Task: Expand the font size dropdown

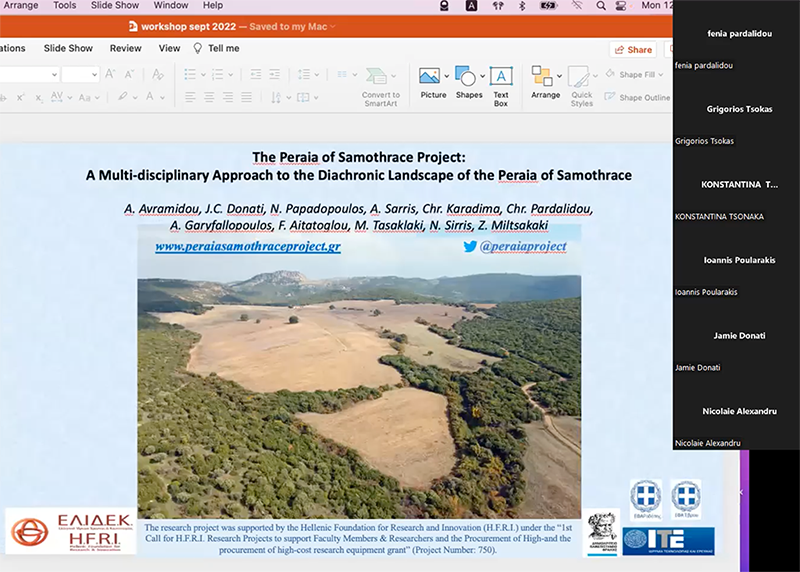Action: tap(94, 74)
